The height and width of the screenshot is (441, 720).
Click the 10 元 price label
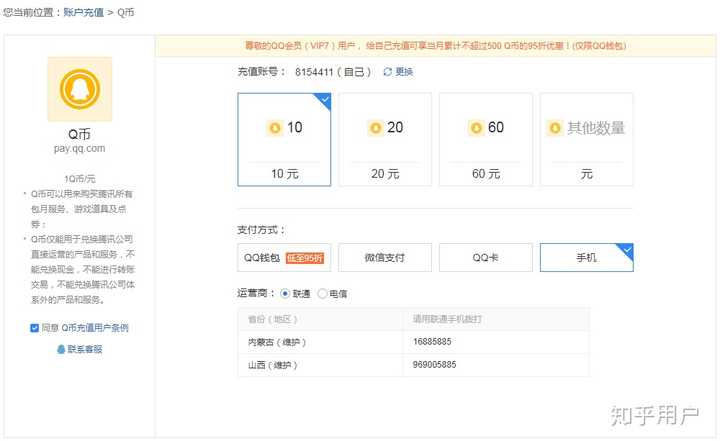coord(285,174)
